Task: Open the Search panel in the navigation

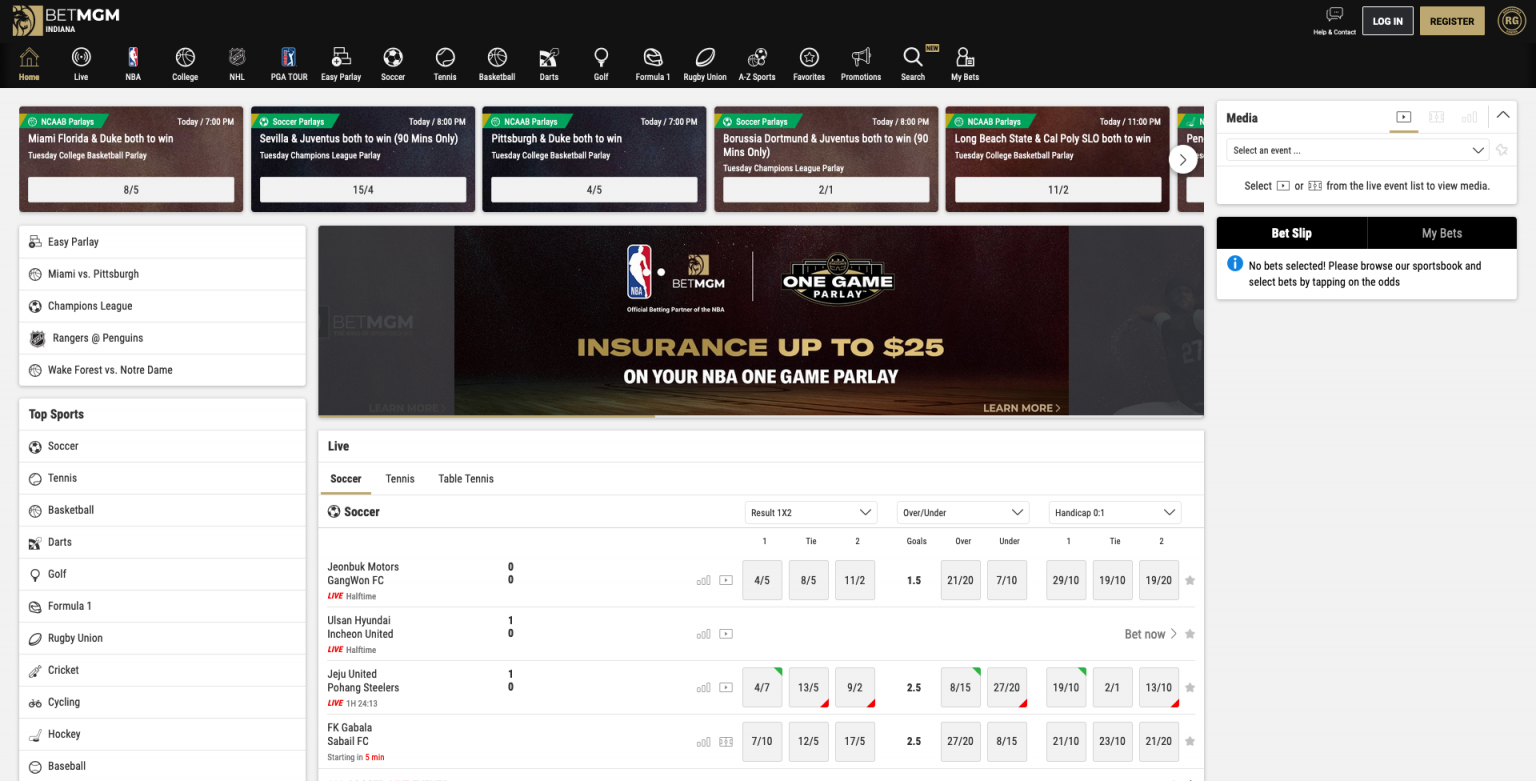Action: (913, 62)
